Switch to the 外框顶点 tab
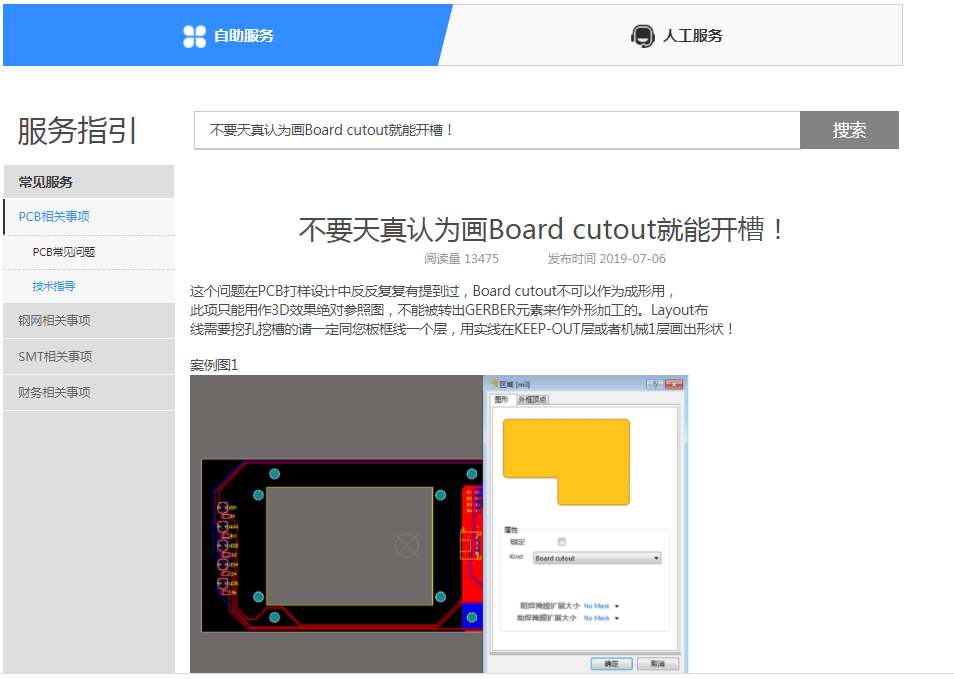This screenshot has width=954, height=679. tap(532, 400)
